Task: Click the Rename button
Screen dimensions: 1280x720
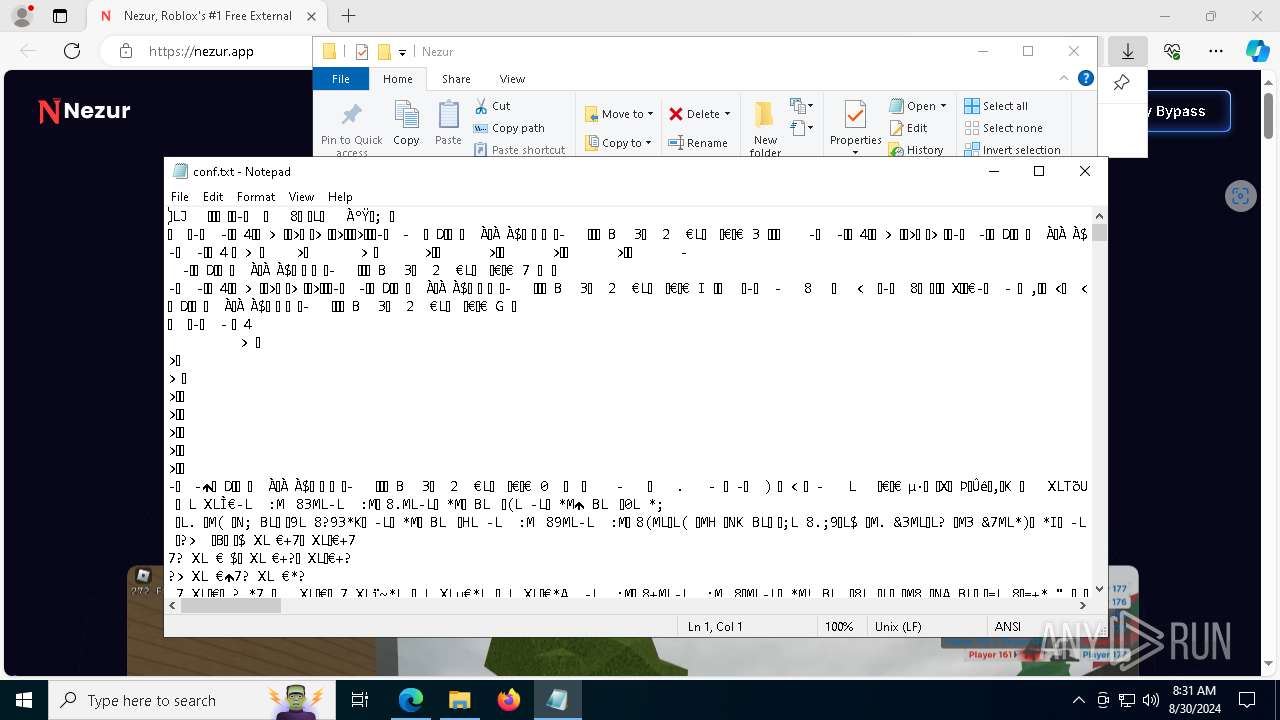Action: (x=698, y=143)
